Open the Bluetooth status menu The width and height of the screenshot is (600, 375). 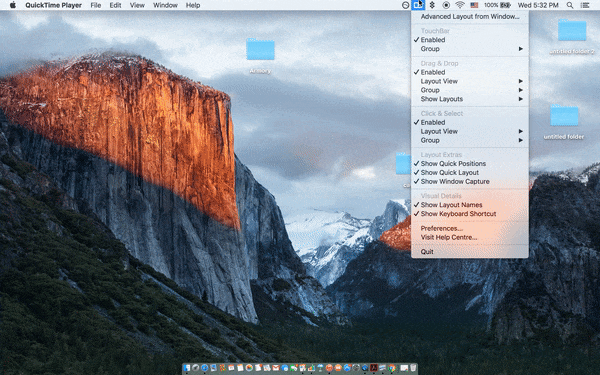[432, 5]
